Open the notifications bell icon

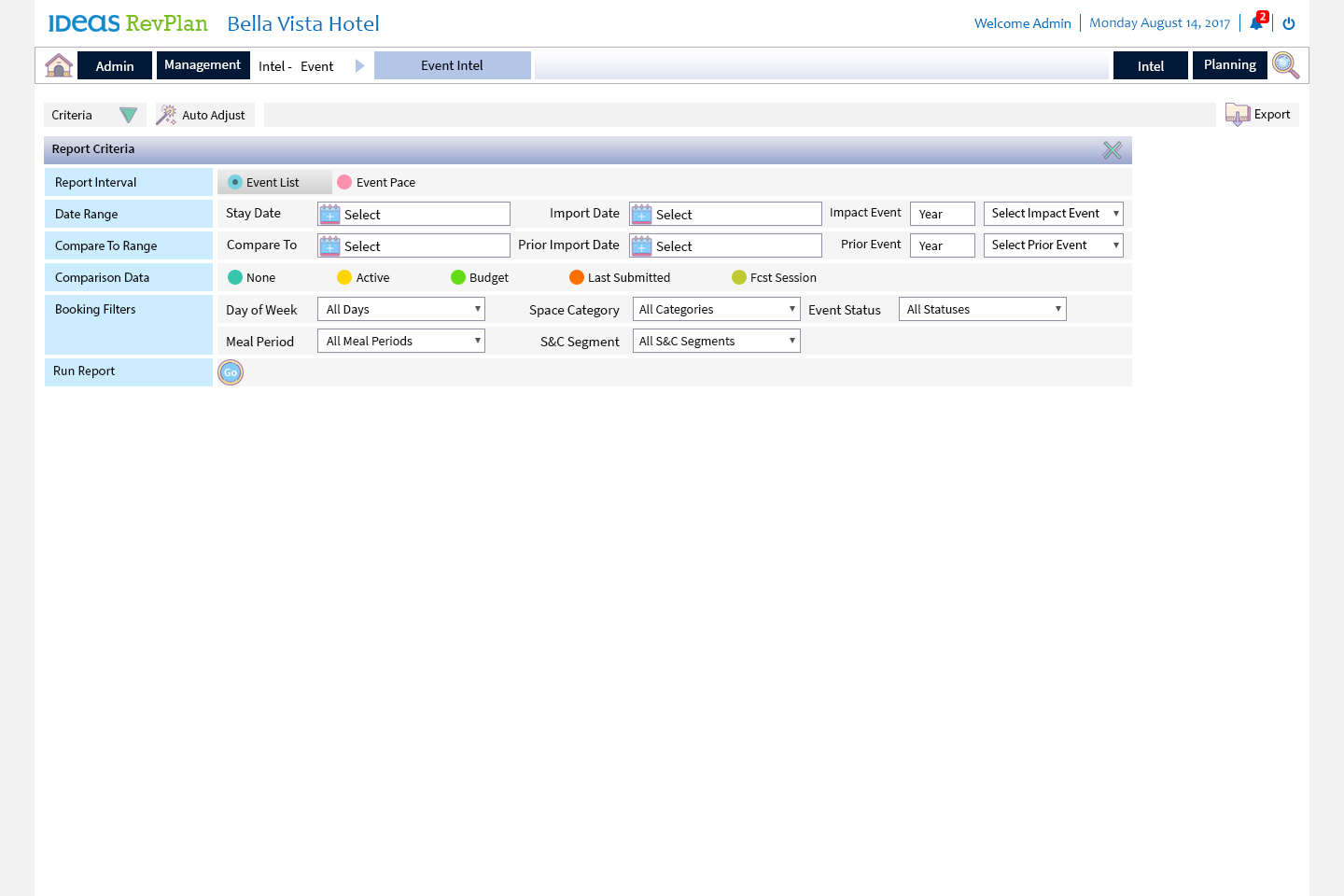coord(1256,23)
